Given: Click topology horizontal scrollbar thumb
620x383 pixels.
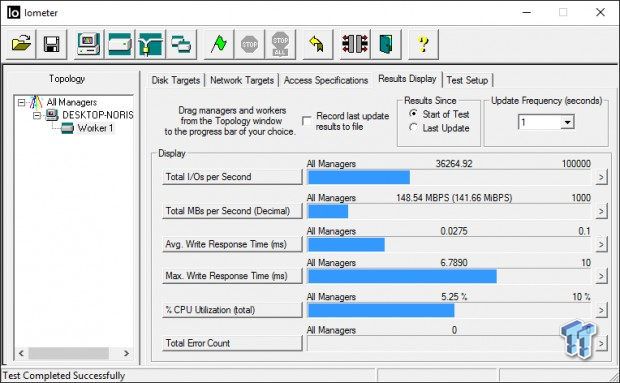Looking at the screenshot, I should pos(68,353).
